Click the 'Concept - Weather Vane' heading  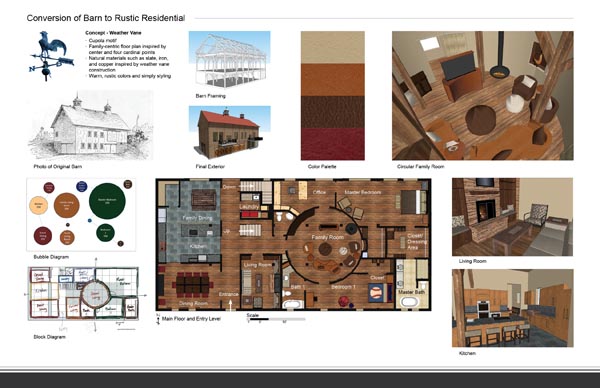(113, 33)
